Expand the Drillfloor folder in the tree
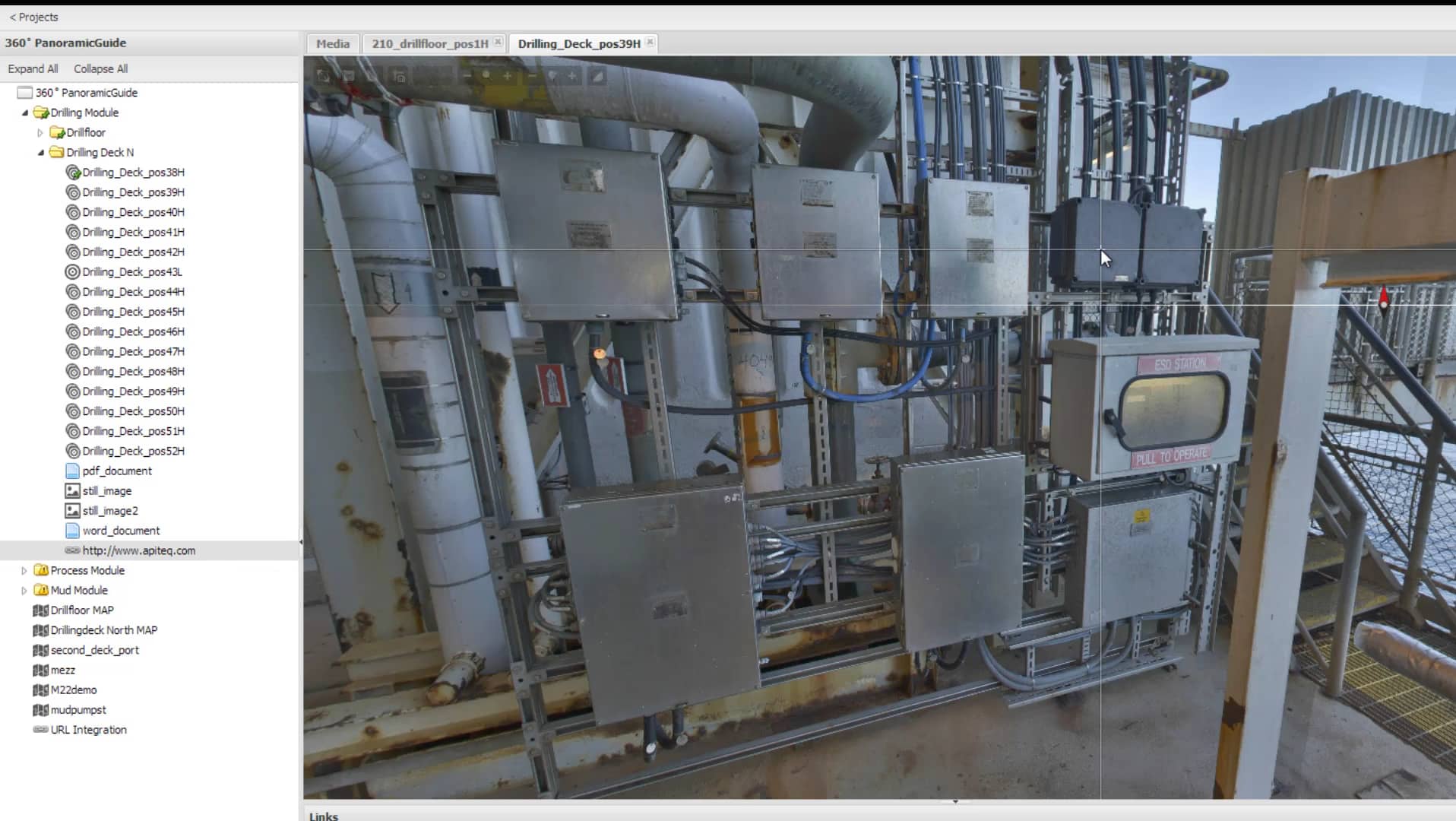 [x=40, y=132]
